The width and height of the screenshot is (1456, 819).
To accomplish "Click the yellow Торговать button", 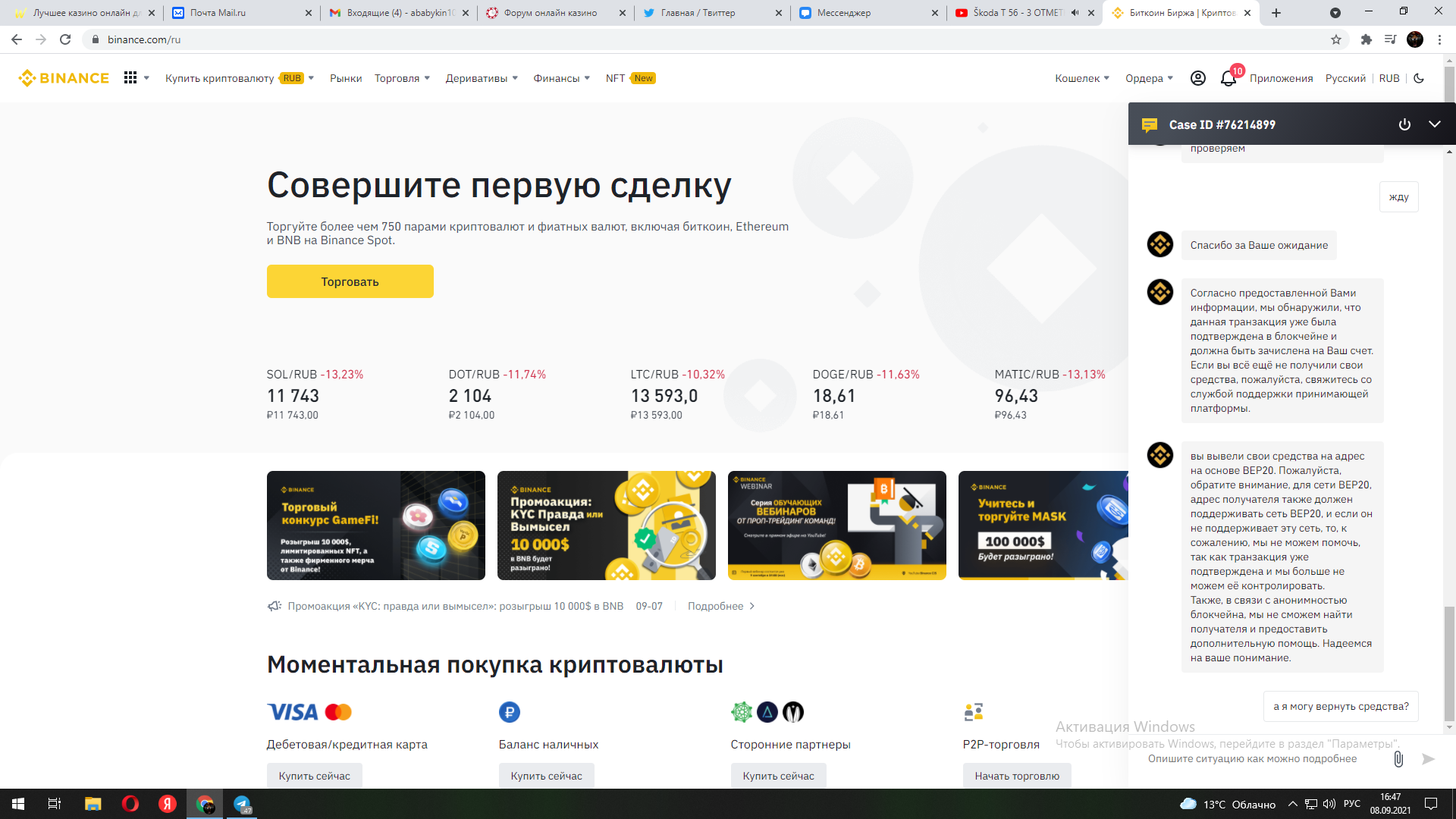I will pyautogui.click(x=350, y=281).
